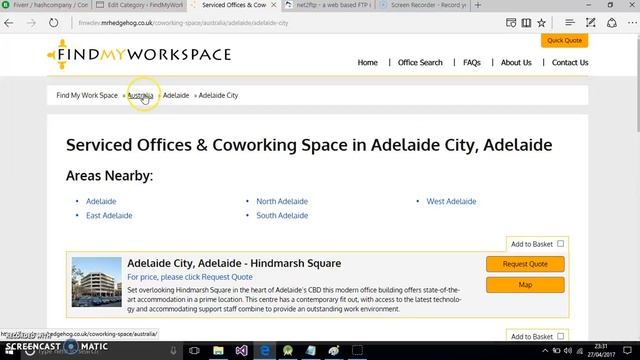
Task: Open Home in site navigation
Action: 367,62
